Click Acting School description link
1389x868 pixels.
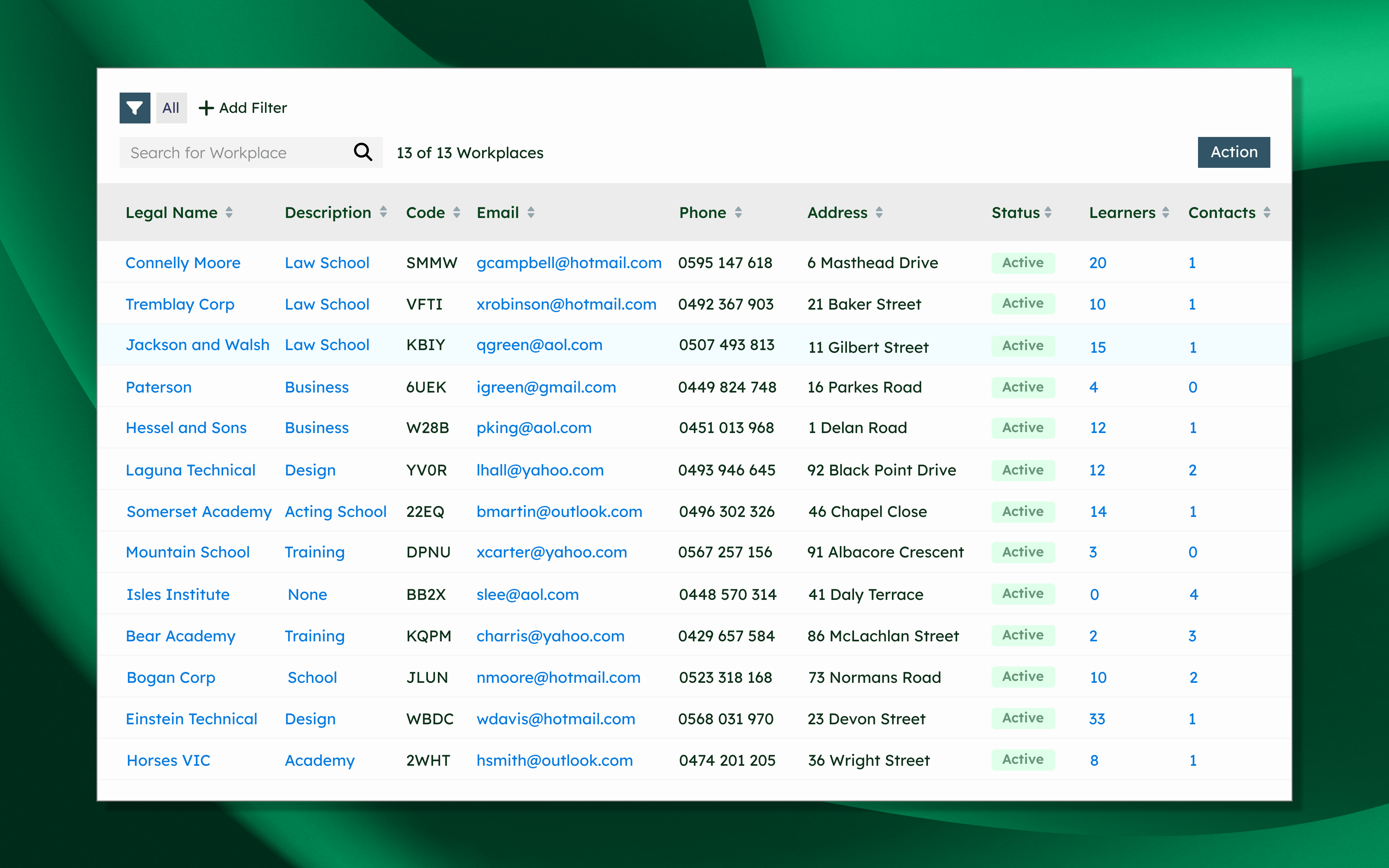coord(336,511)
